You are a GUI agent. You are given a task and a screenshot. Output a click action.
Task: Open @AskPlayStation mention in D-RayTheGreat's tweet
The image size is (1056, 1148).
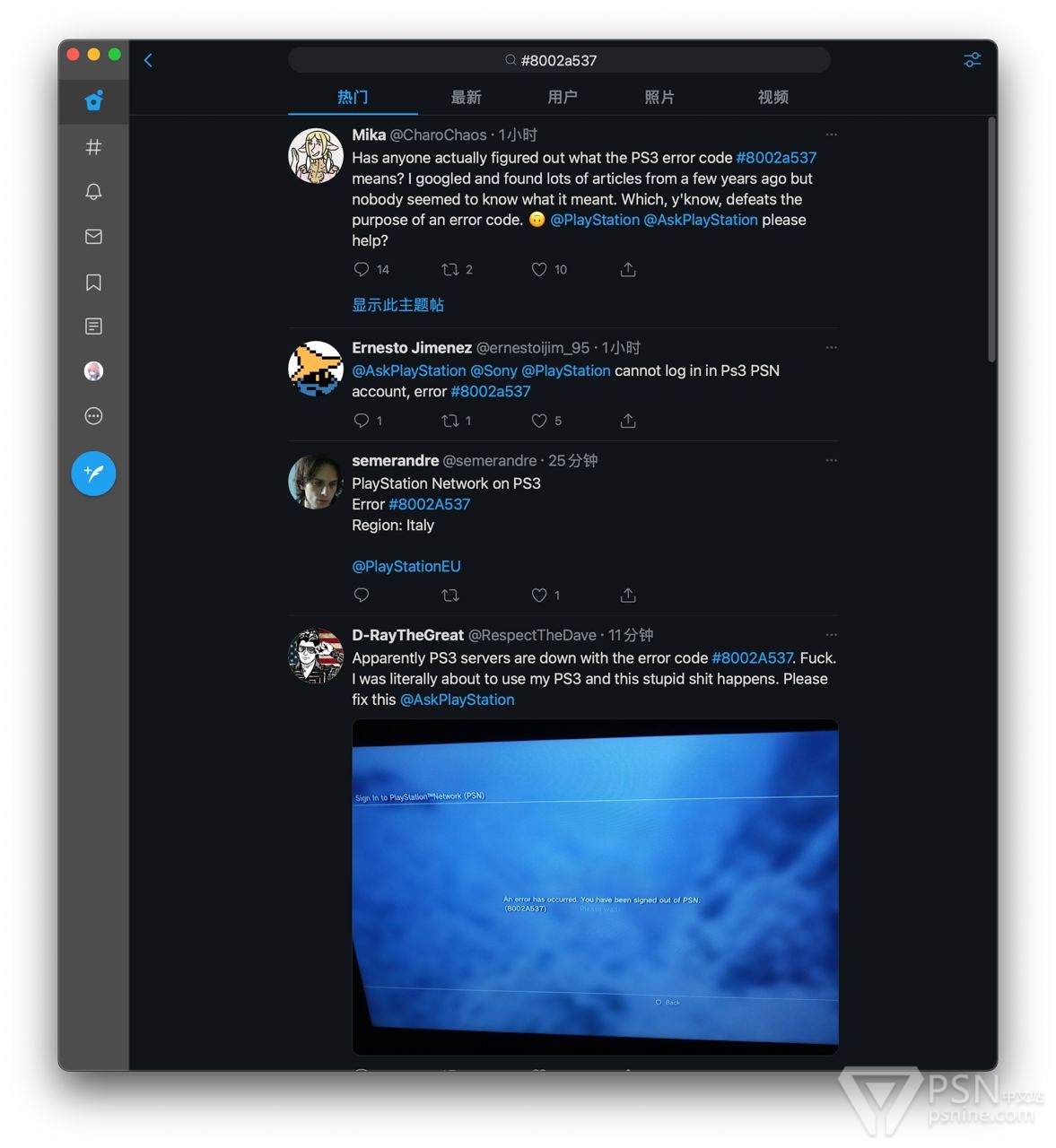(457, 700)
